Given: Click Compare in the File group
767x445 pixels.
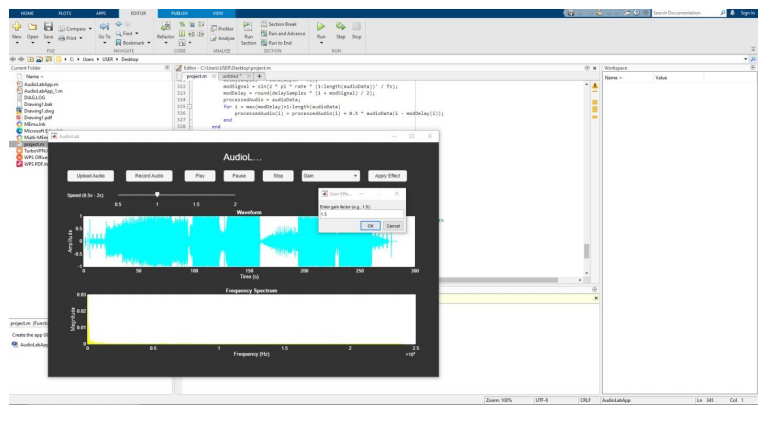Looking at the screenshot, I should click(75, 29).
